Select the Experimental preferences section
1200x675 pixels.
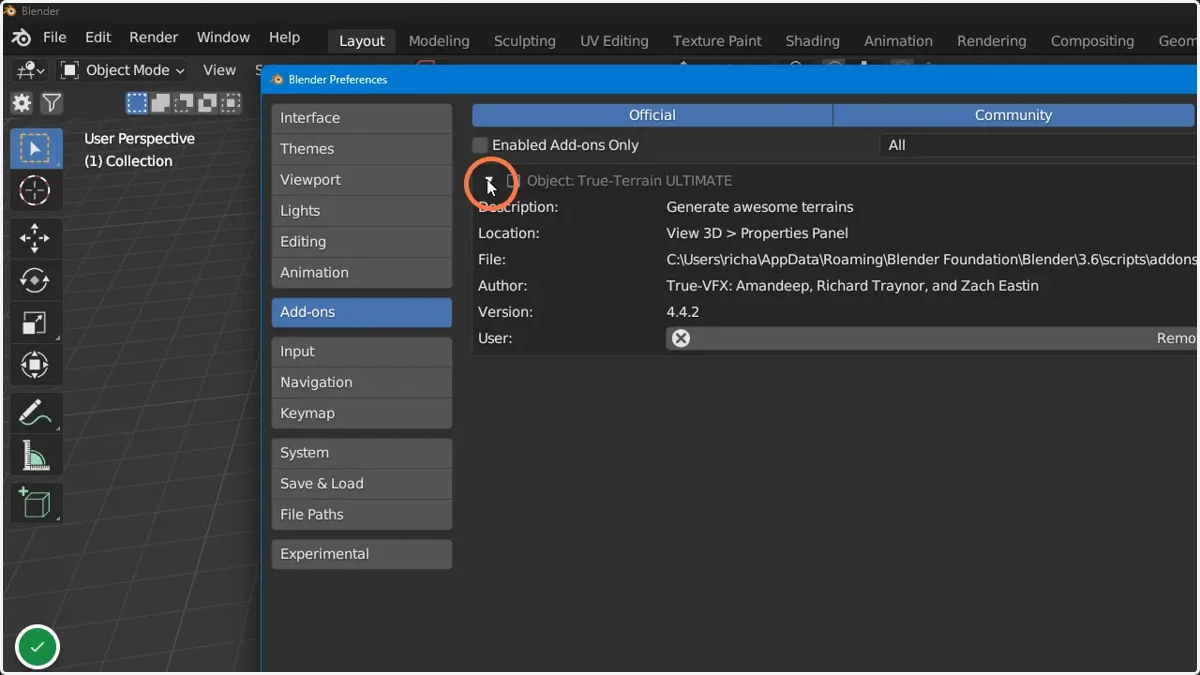(361, 554)
